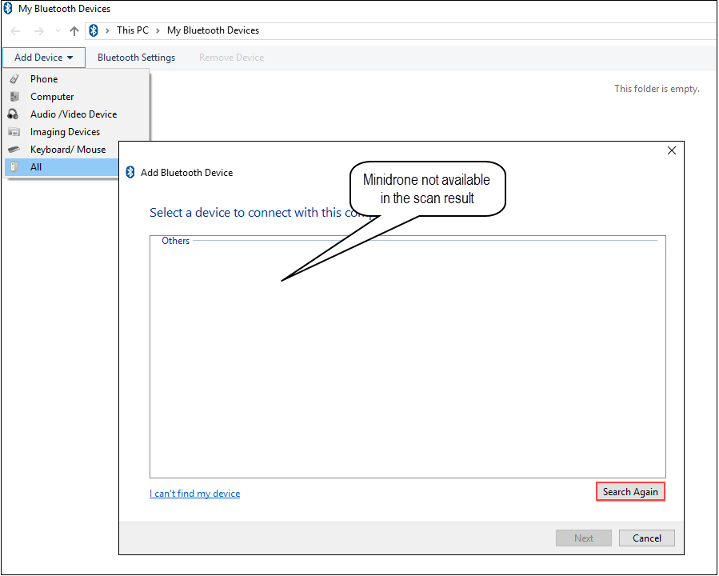Open Bluetooth Settings
This screenshot has width=719, height=576.
(136, 58)
